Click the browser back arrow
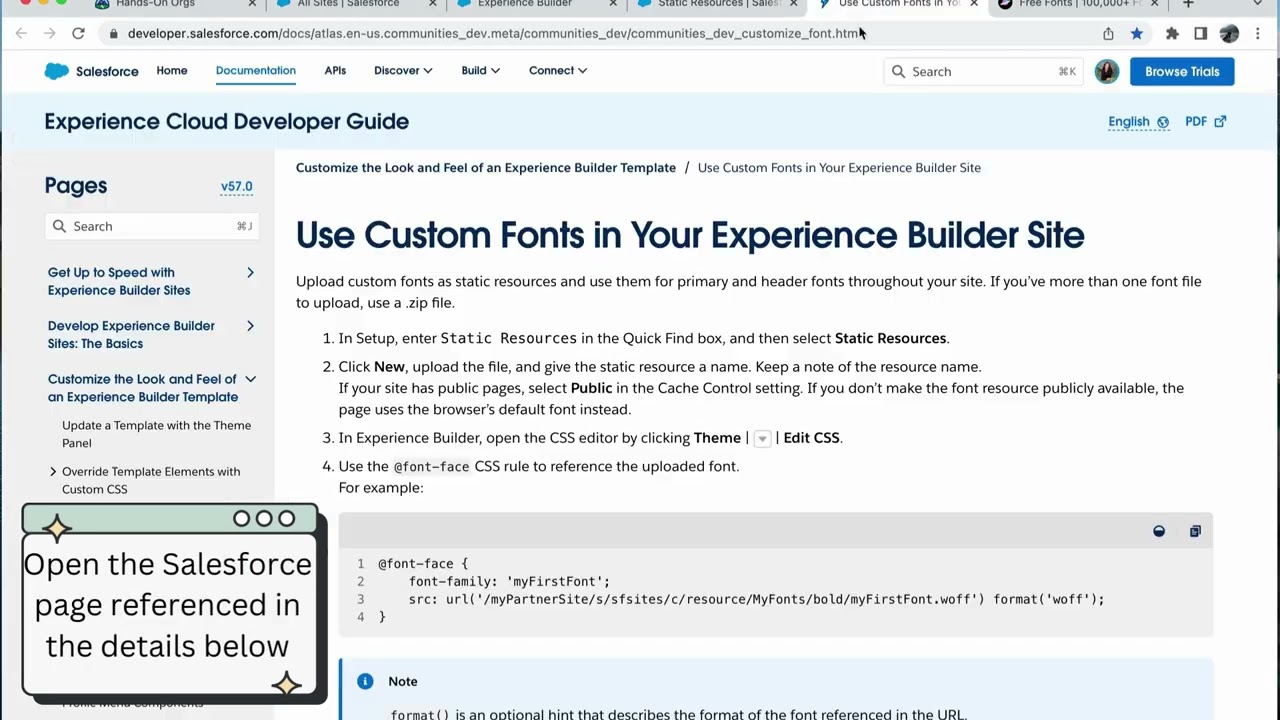This screenshot has height=720, width=1280. [21, 33]
